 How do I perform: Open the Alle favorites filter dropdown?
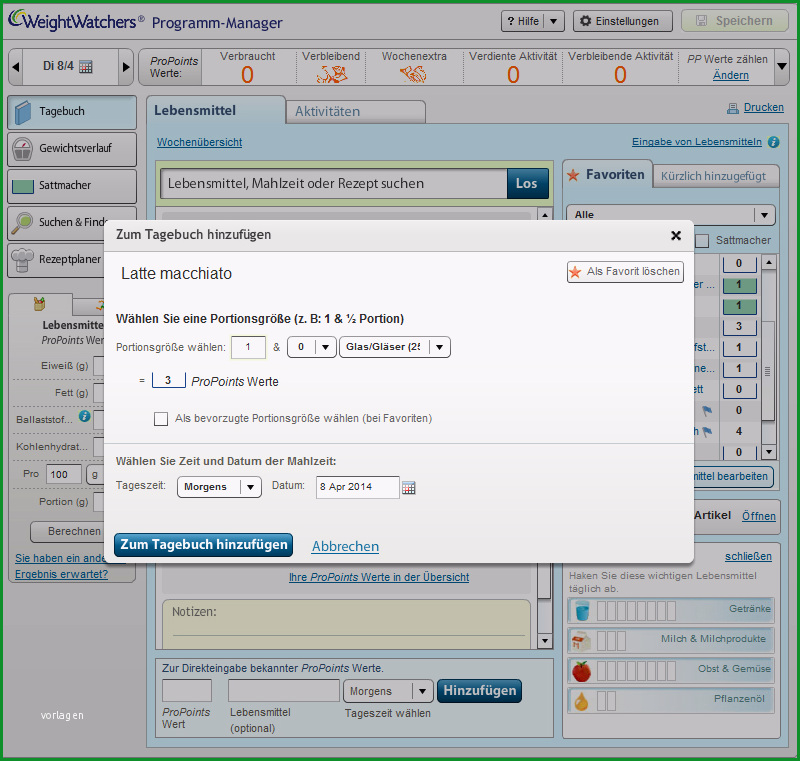tap(670, 215)
